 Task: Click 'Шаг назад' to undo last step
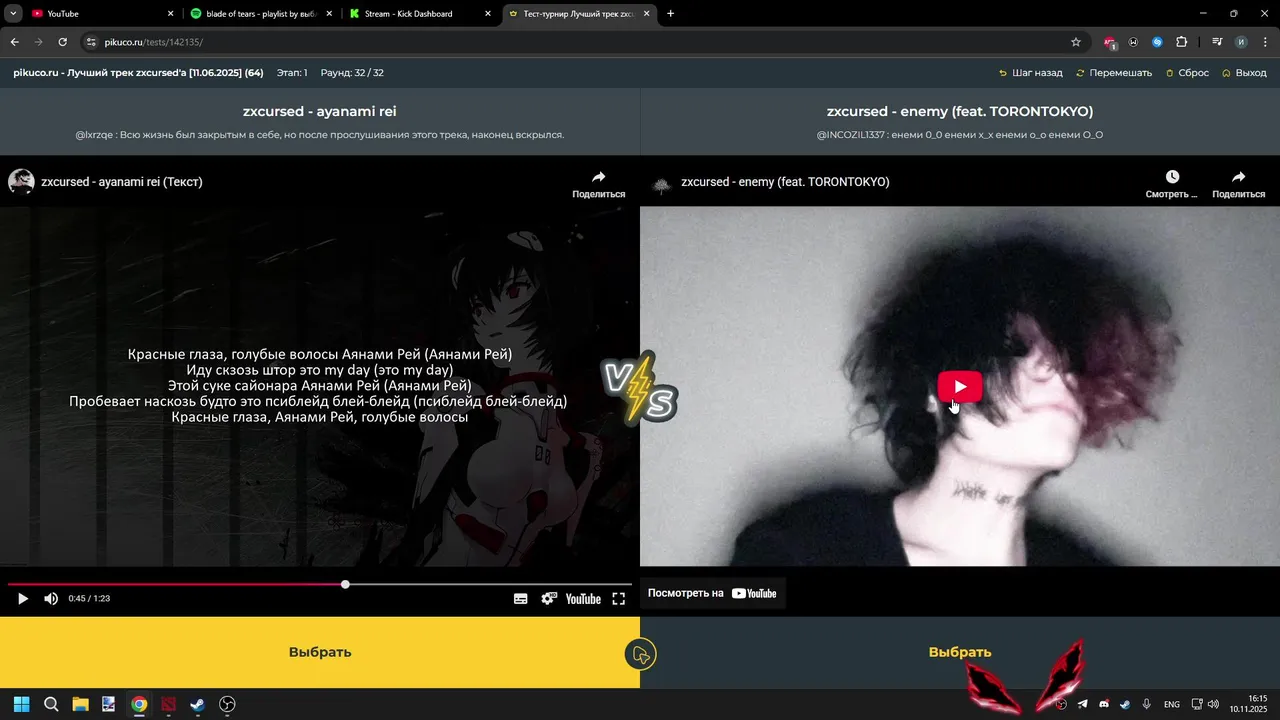[x=1031, y=73]
